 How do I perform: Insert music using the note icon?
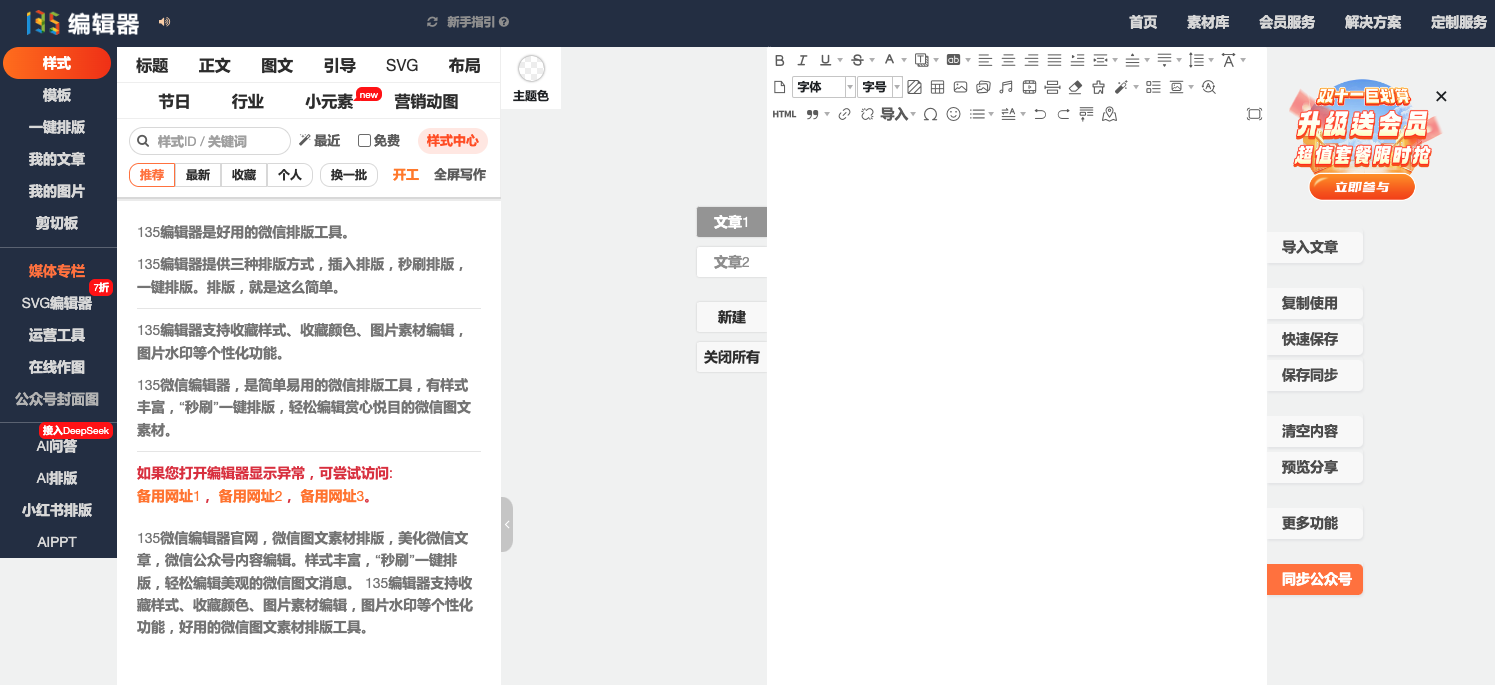1006,87
